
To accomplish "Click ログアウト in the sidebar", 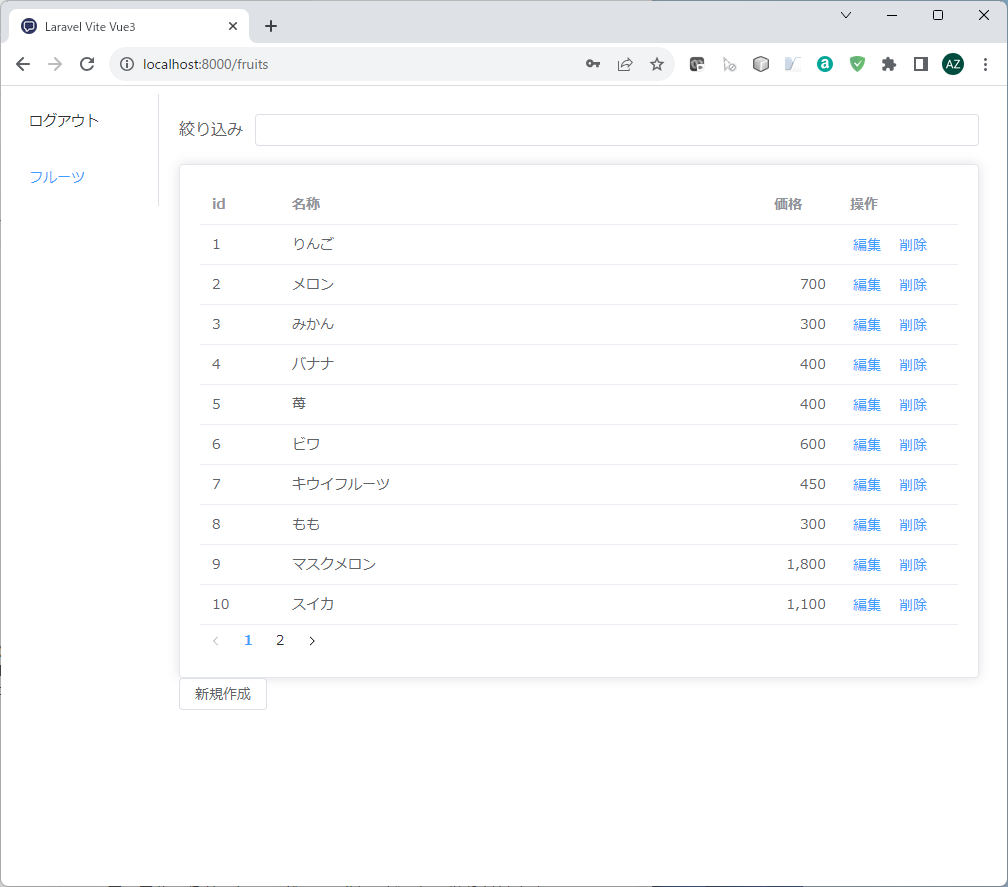I will click(64, 121).
